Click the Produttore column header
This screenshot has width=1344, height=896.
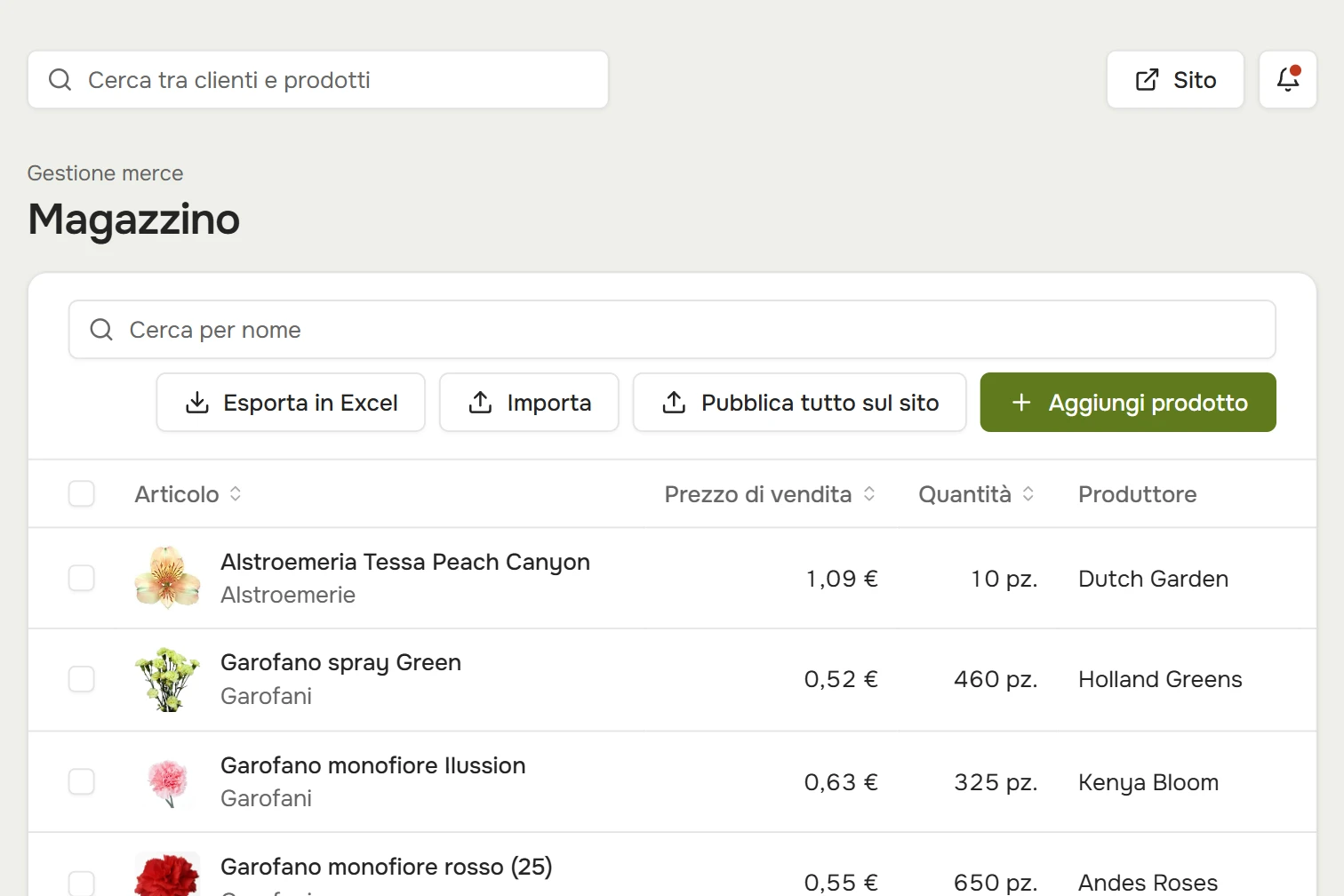[1138, 494]
